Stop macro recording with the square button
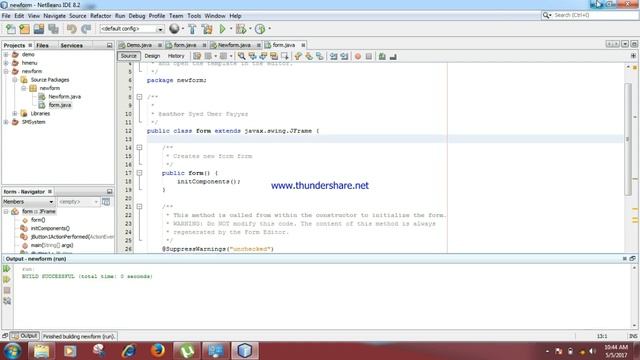The width and height of the screenshot is (640, 360). [x=369, y=56]
